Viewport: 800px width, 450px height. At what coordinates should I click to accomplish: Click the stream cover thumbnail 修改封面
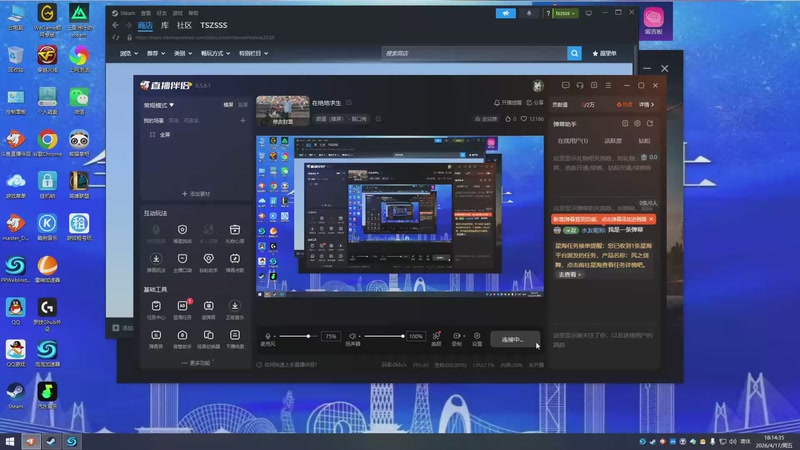[283, 111]
